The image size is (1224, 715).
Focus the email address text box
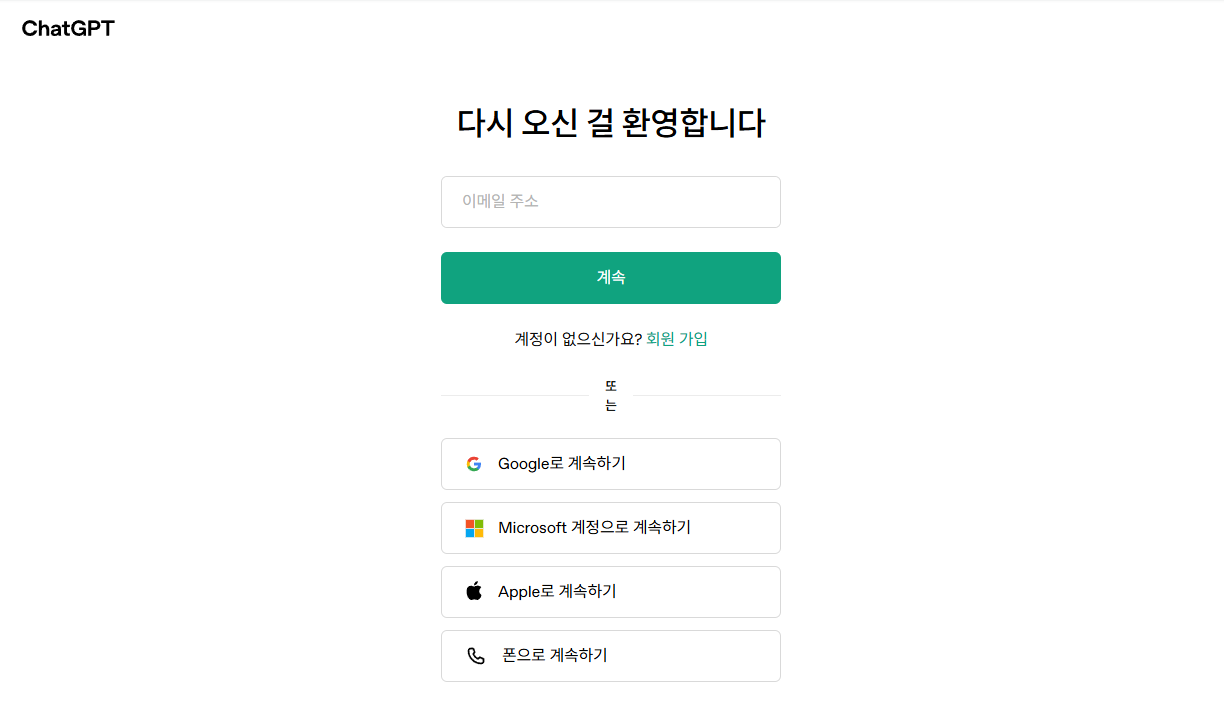point(610,201)
